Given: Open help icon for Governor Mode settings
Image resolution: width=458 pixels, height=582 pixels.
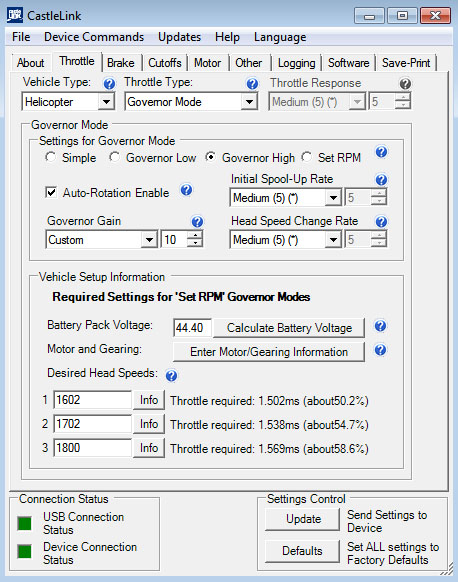Looking at the screenshot, I should (x=381, y=152).
